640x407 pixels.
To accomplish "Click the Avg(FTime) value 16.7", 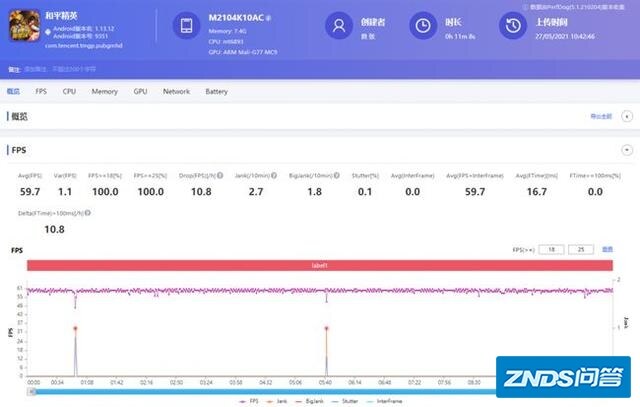I will (537, 191).
